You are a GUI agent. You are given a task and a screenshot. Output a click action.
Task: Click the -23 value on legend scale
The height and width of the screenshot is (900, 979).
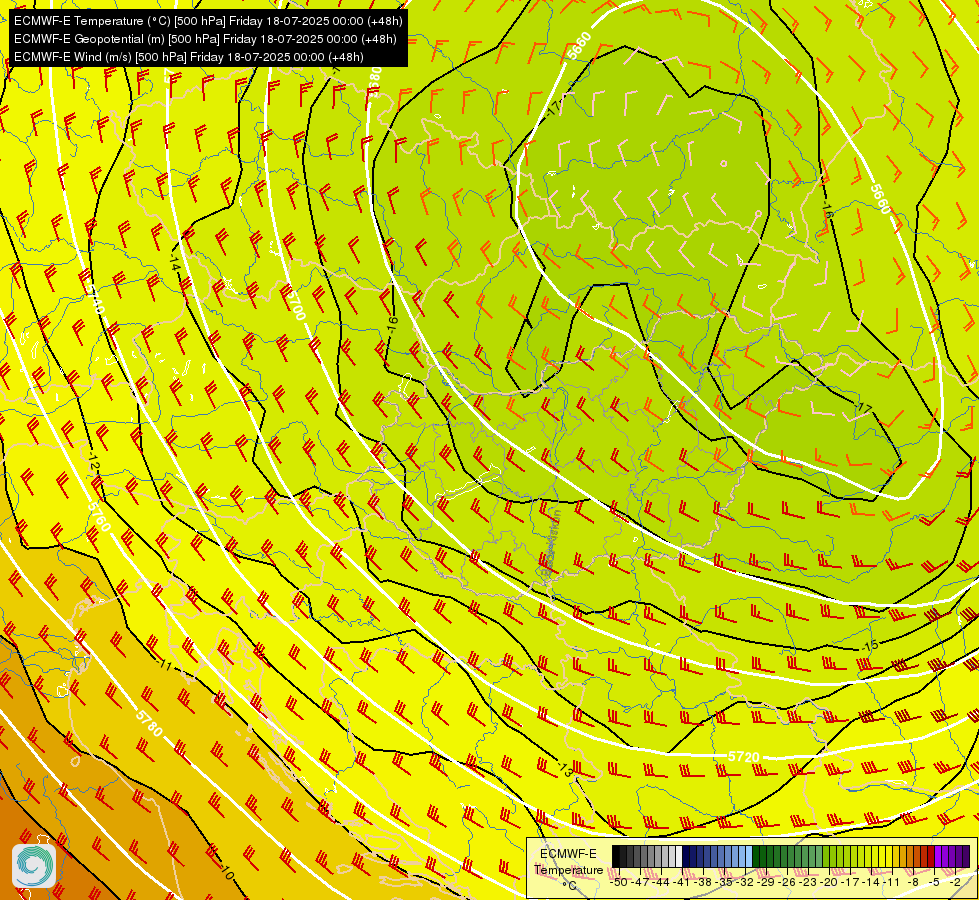point(808,883)
